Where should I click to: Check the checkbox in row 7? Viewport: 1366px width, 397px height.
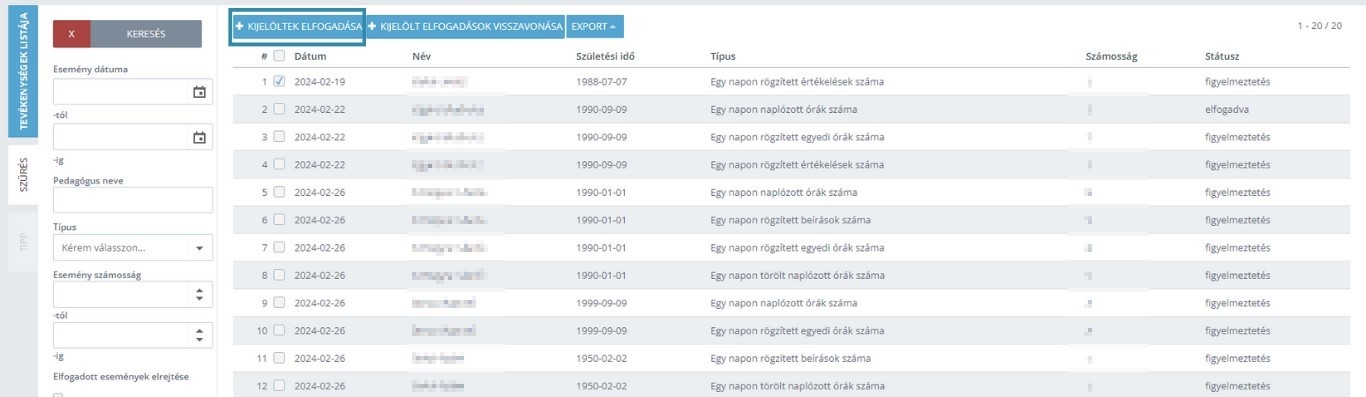point(279,247)
